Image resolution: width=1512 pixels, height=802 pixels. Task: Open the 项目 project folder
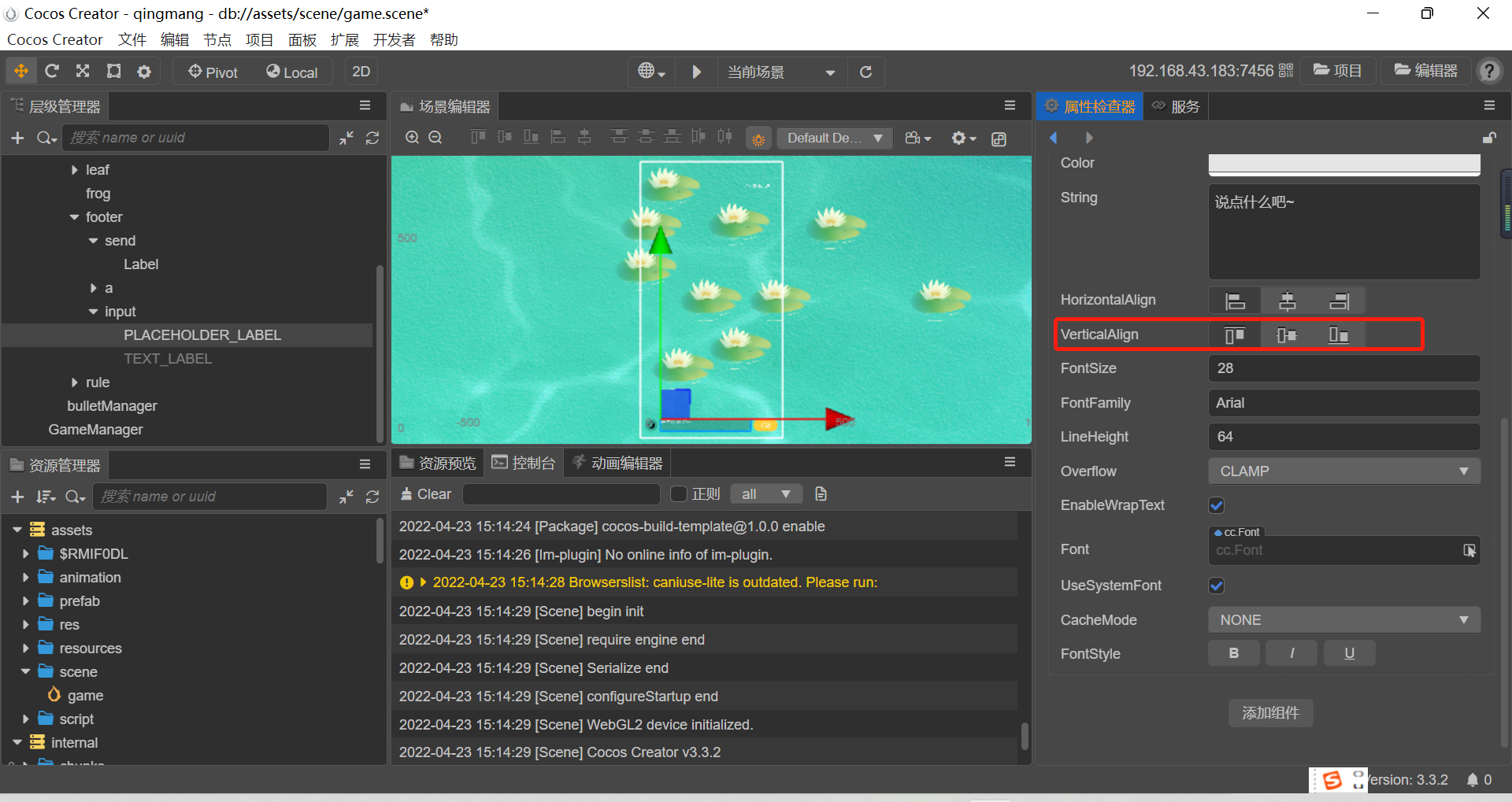pos(1338,71)
